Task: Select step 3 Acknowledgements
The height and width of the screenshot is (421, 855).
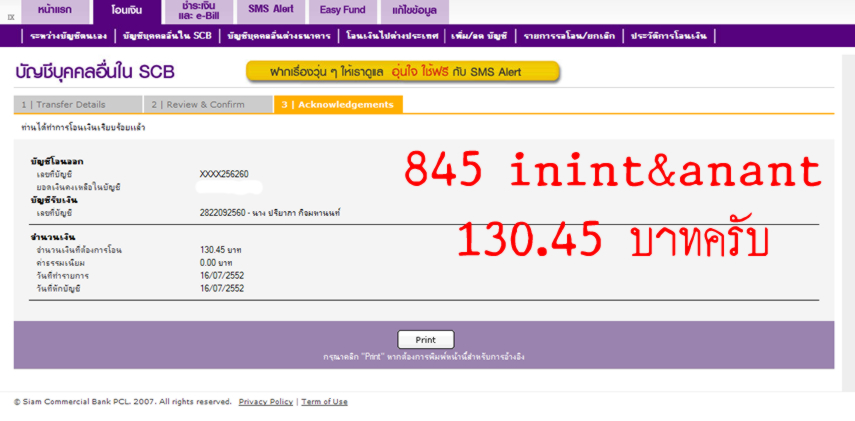Action: [338, 105]
